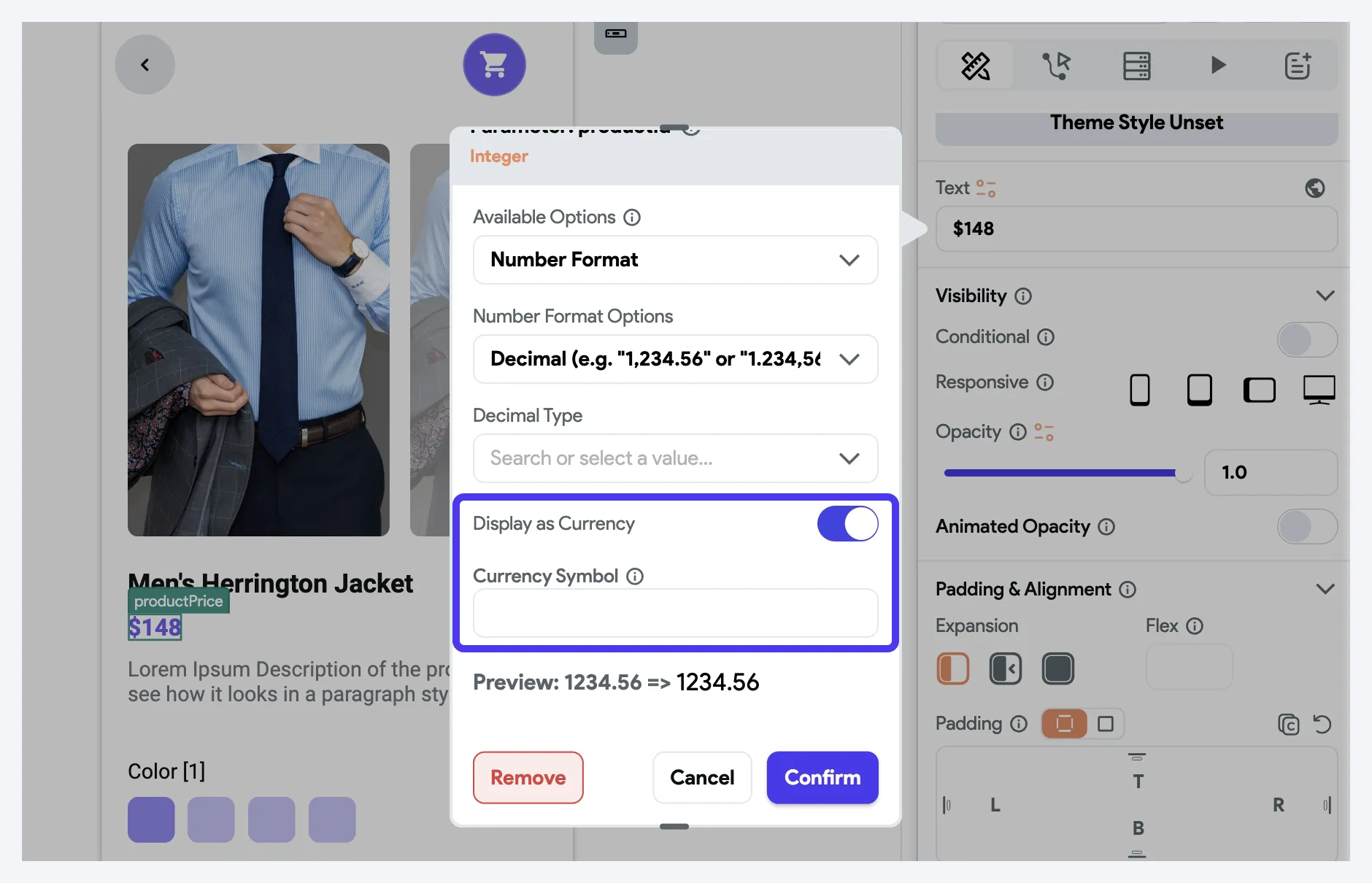Collapse the Padding & Alignment section

(1325, 589)
